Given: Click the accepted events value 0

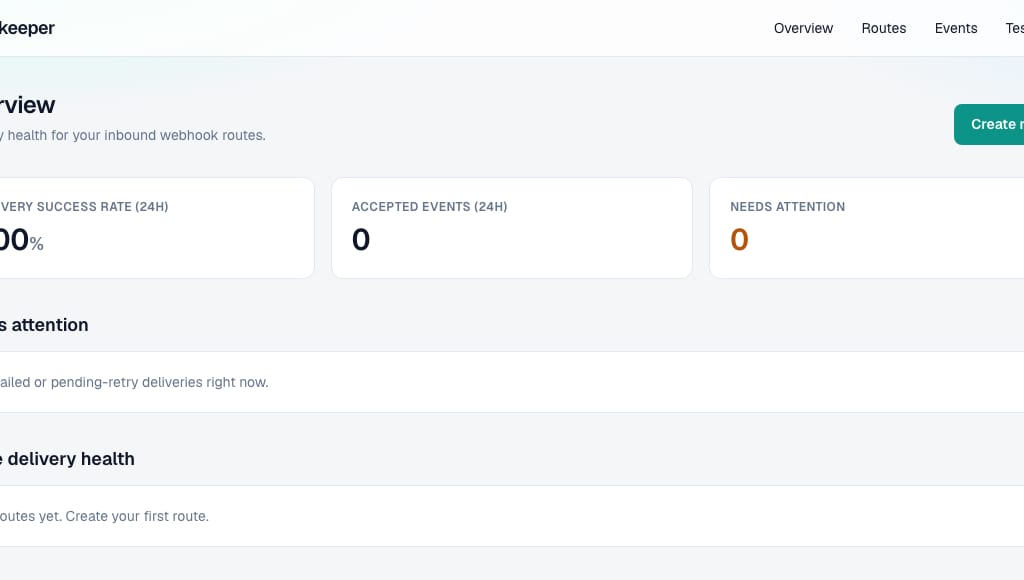Looking at the screenshot, I should (361, 240).
